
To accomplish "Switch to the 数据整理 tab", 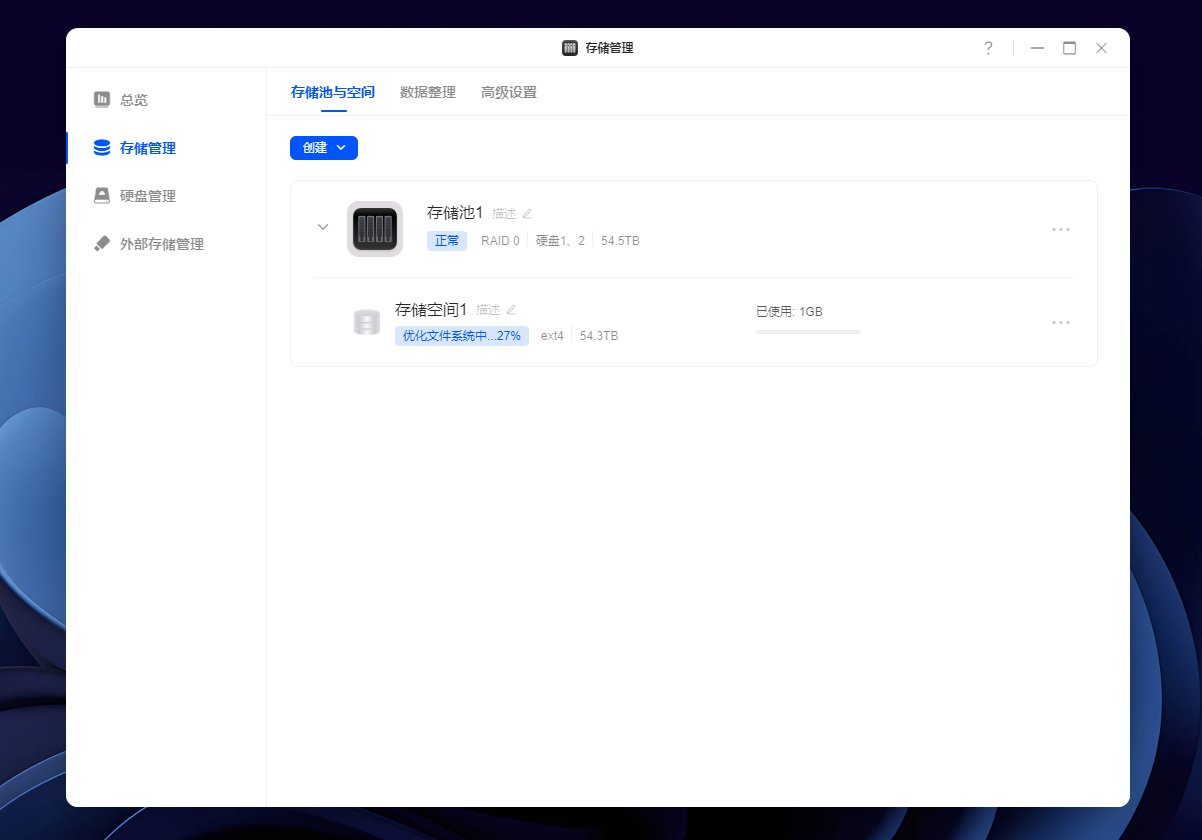I will click(428, 92).
